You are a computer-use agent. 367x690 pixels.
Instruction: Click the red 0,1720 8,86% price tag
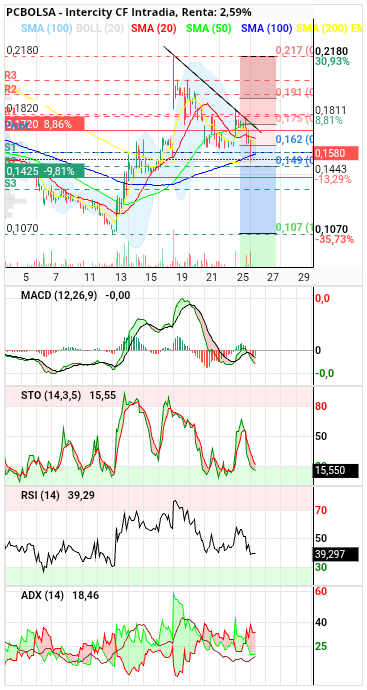(44, 124)
